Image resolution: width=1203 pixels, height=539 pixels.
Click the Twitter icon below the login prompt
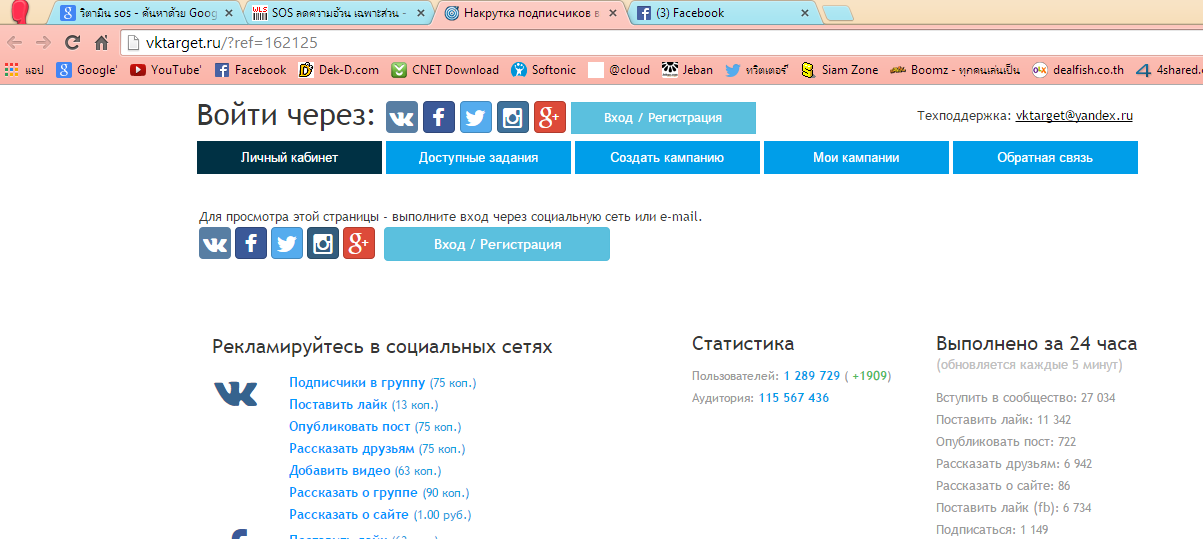287,243
